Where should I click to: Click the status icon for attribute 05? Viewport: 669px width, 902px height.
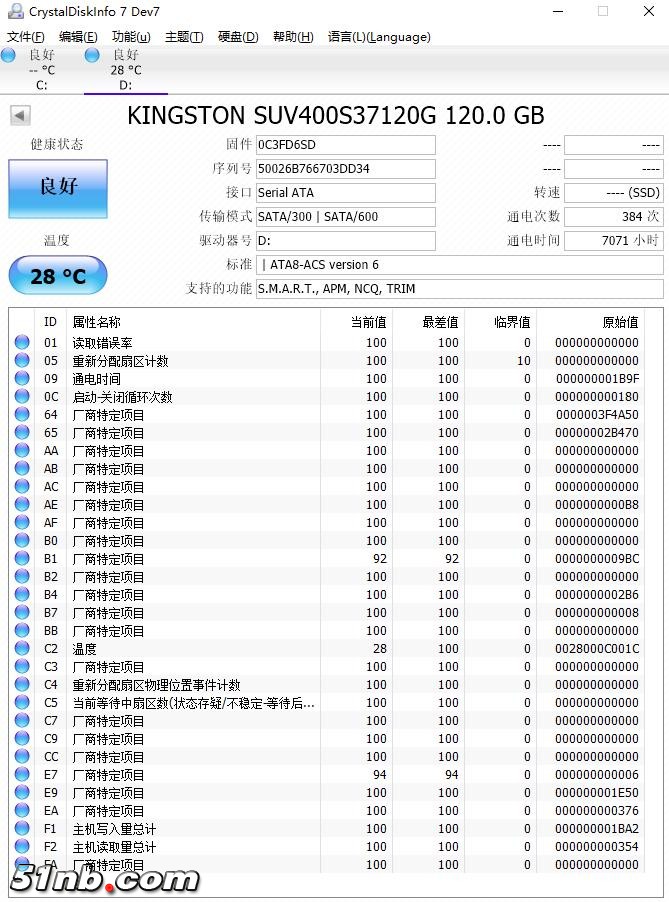(22, 360)
